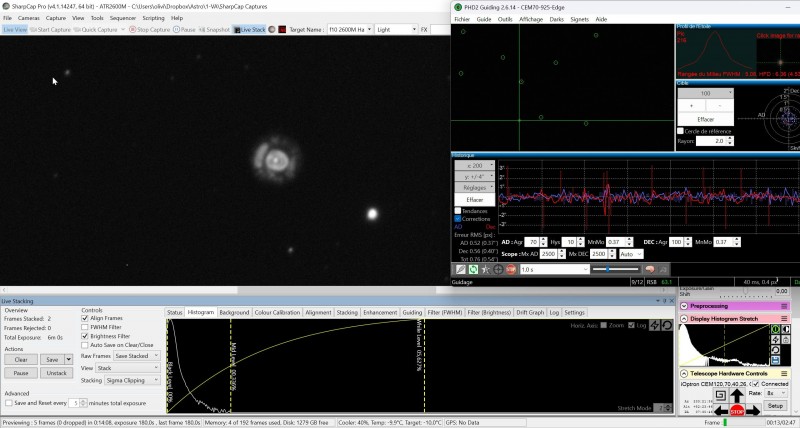Viewport: 800px width, 428px height.
Task: Open PHD2 exposure time 1.0 s dropdown
Action: click(555, 269)
